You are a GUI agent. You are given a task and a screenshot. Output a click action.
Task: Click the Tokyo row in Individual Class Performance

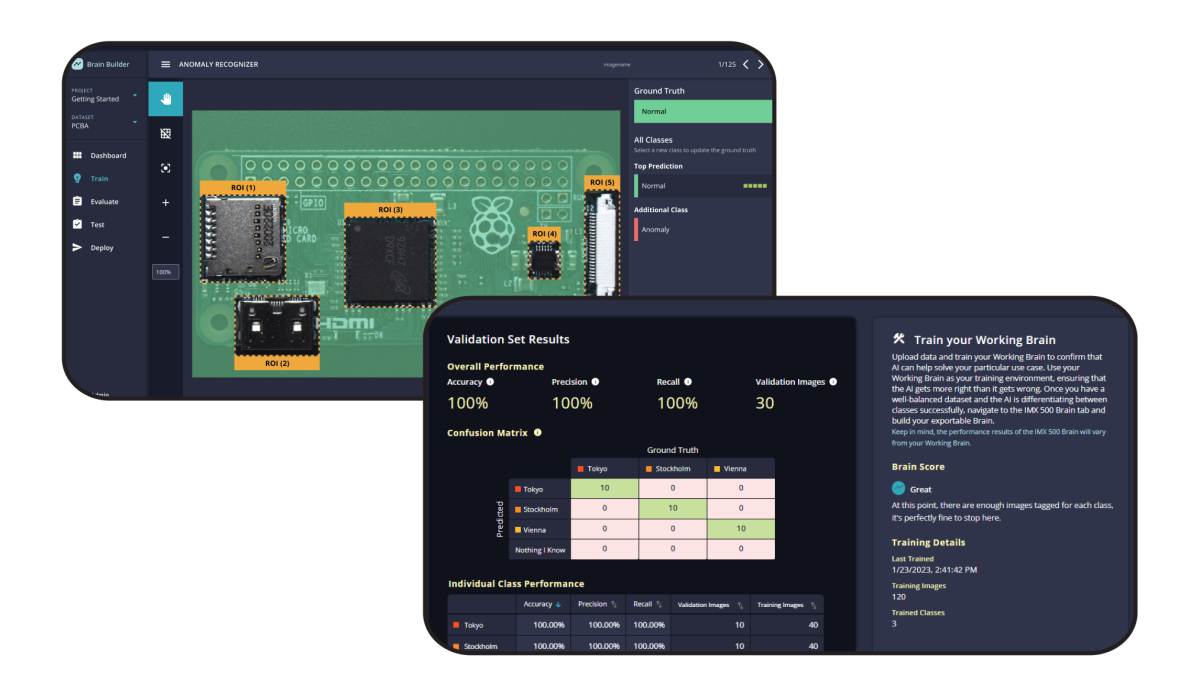point(637,625)
